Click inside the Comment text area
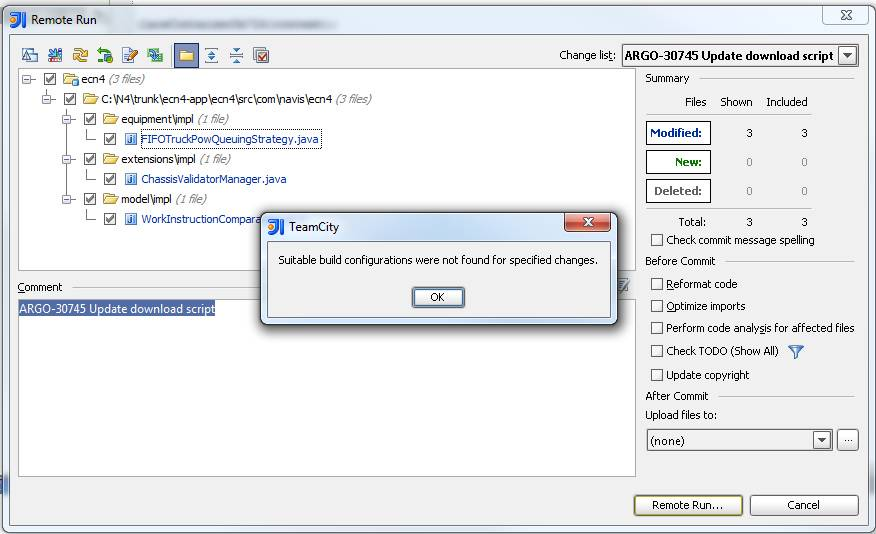The image size is (876, 534). (x=327, y=388)
